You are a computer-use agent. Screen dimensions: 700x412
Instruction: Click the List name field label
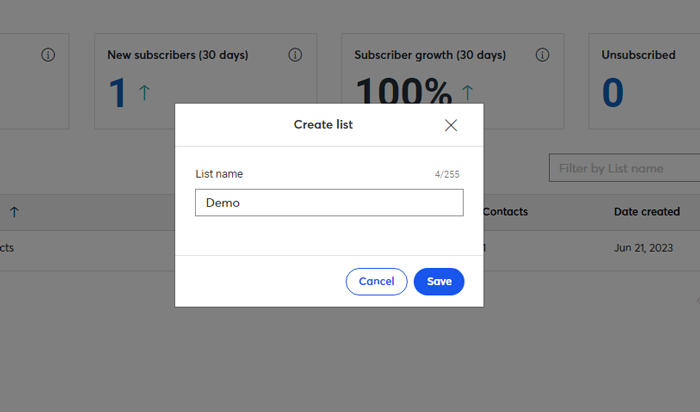pyautogui.click(x=219, y=174)
